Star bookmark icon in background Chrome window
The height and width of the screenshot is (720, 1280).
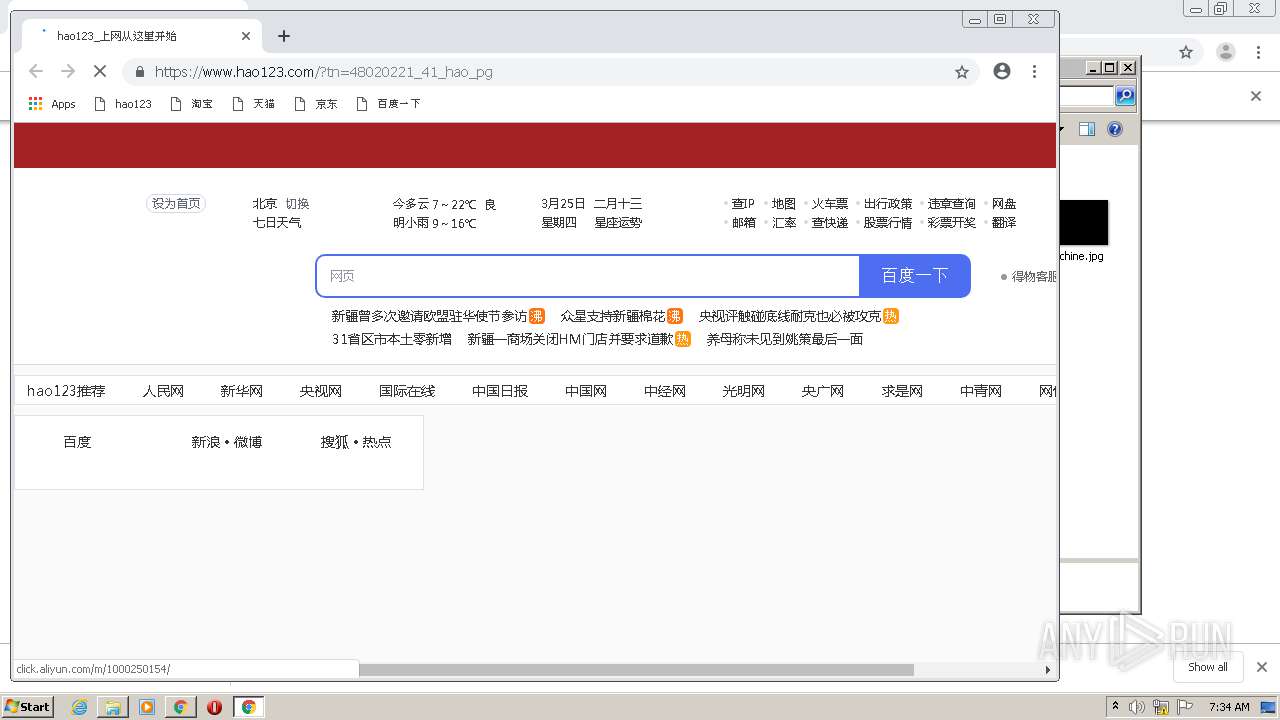1186,52
